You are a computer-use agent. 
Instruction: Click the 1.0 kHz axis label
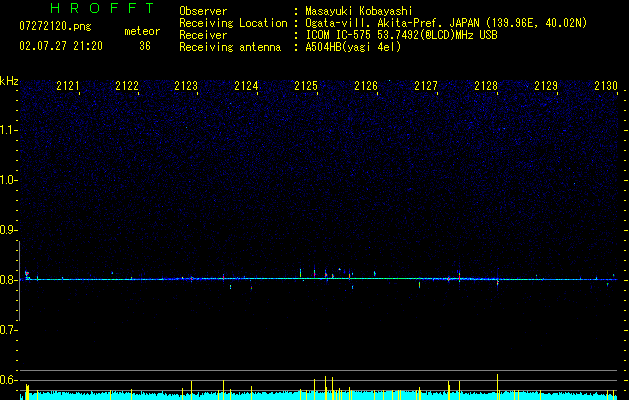[x=8, y=180]
